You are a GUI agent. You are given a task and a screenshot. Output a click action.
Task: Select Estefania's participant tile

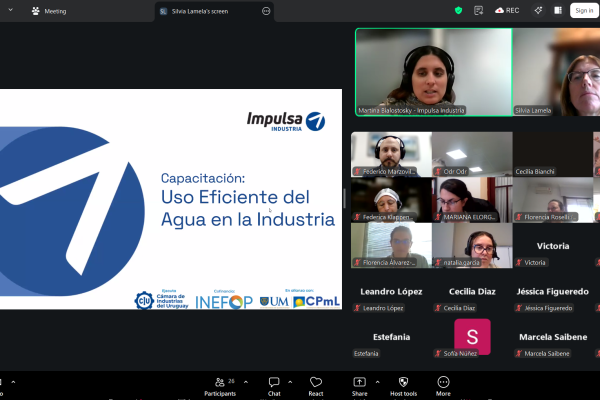[x=391, y=337]
